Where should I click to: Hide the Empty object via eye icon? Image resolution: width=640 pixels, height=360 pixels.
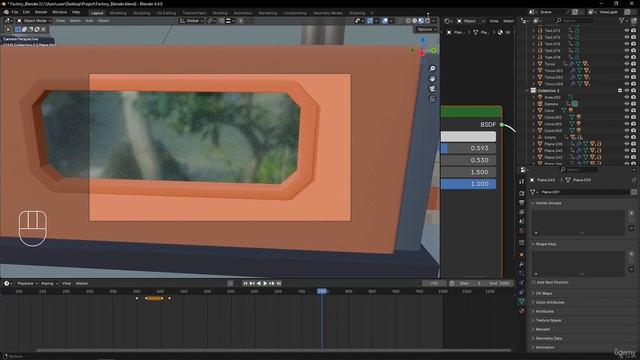click(x=627, y=138)
